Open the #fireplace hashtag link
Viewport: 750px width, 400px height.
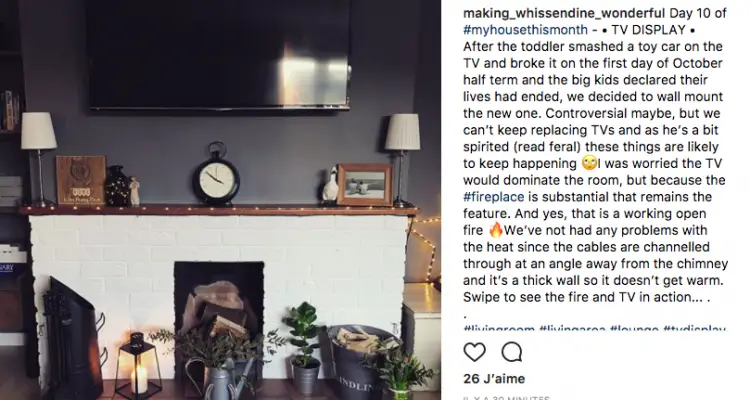[x=494, y=197]
